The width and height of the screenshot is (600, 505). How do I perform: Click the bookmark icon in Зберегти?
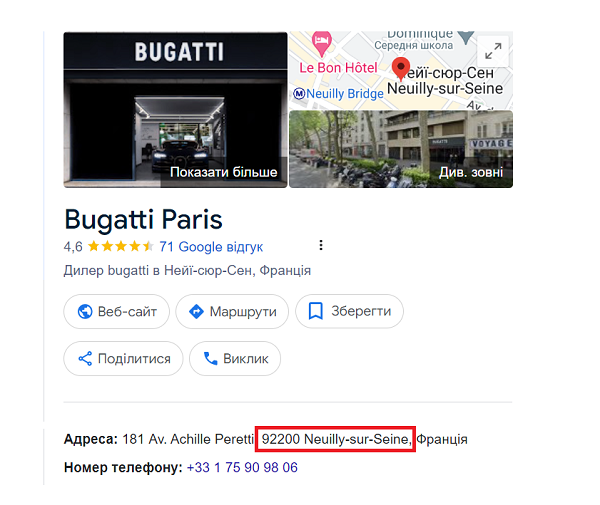[x=316, y=311]
